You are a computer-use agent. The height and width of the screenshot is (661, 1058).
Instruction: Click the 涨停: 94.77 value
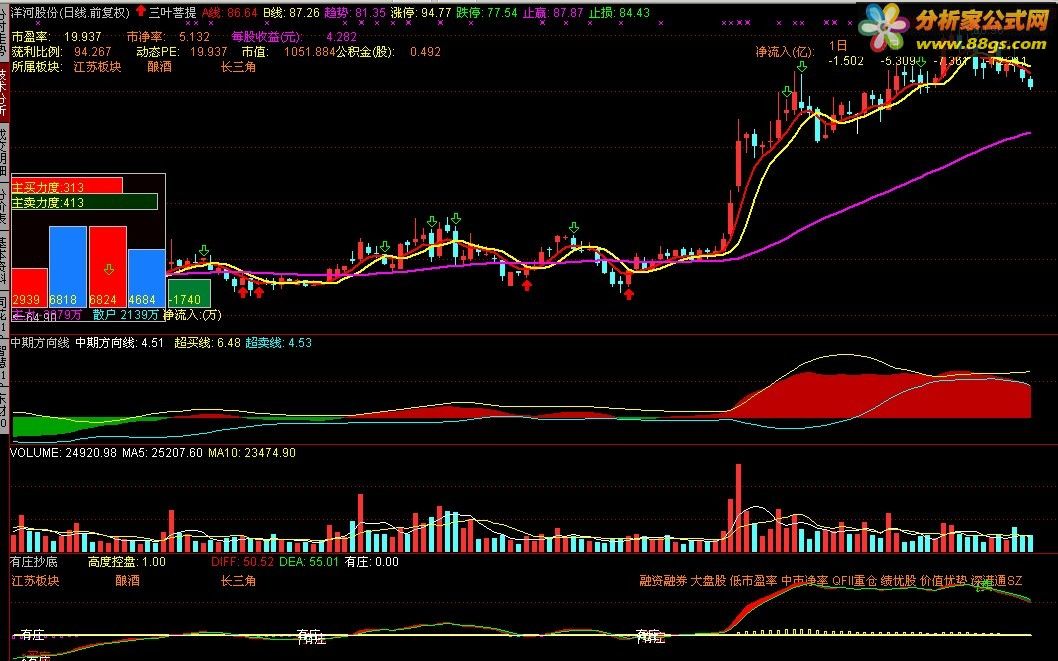420,12
